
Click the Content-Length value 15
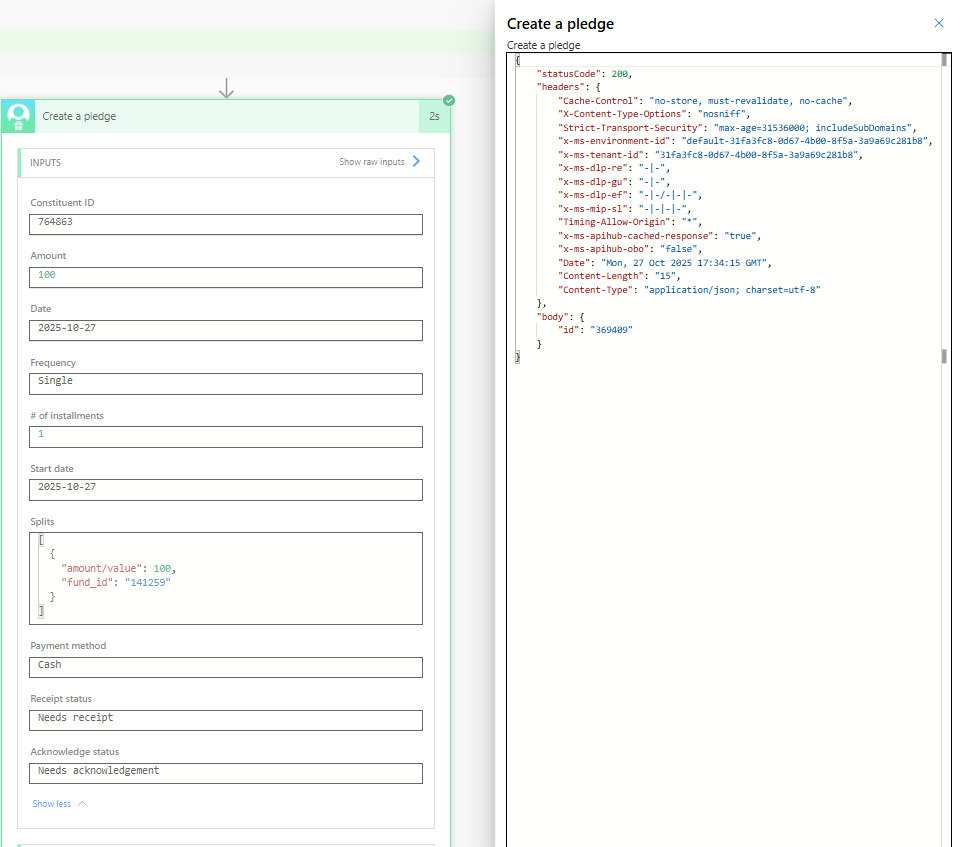[x=665, y=276]
